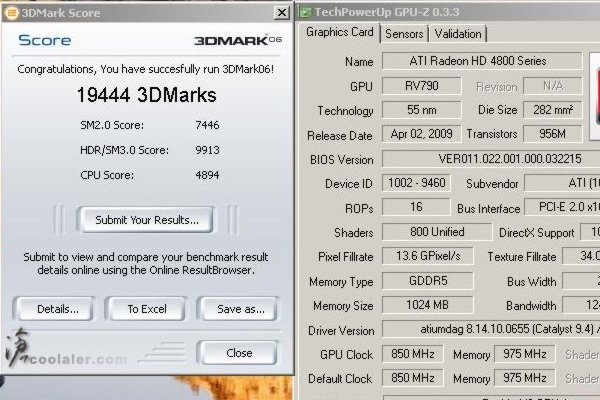This screenshot has width=600, height=400.
Task: Click the Bus Interface field PCI-E 2.0
Action: click(562, 207)
